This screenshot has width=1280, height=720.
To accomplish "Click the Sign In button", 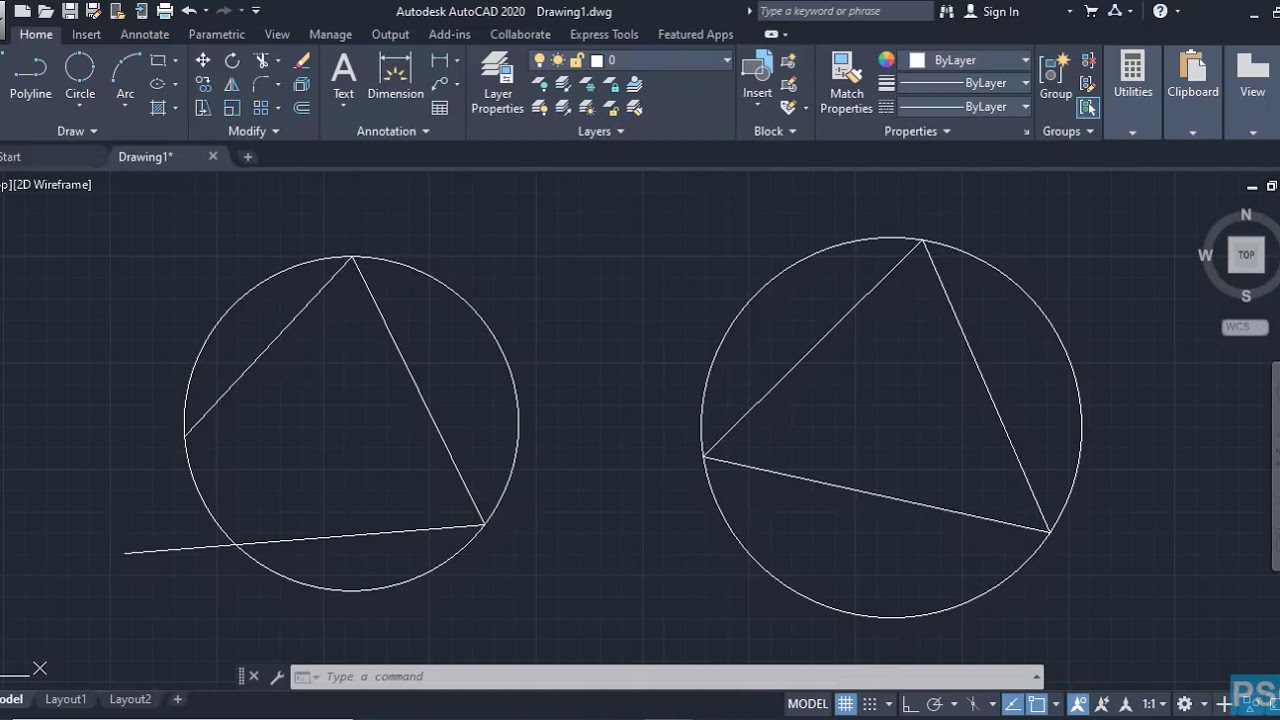I will pos(992,11).
